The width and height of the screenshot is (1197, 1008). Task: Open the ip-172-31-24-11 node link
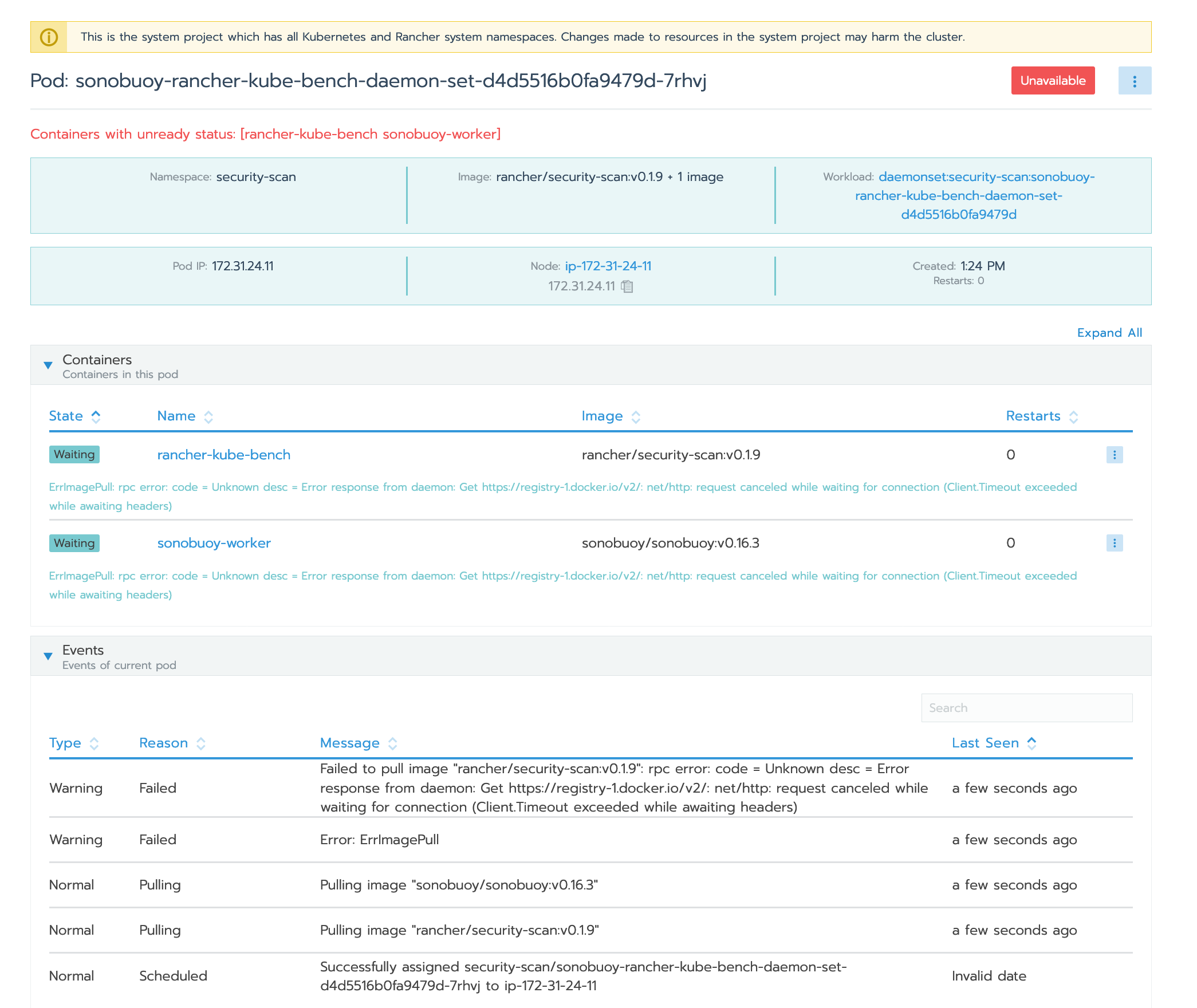point(608,266)
